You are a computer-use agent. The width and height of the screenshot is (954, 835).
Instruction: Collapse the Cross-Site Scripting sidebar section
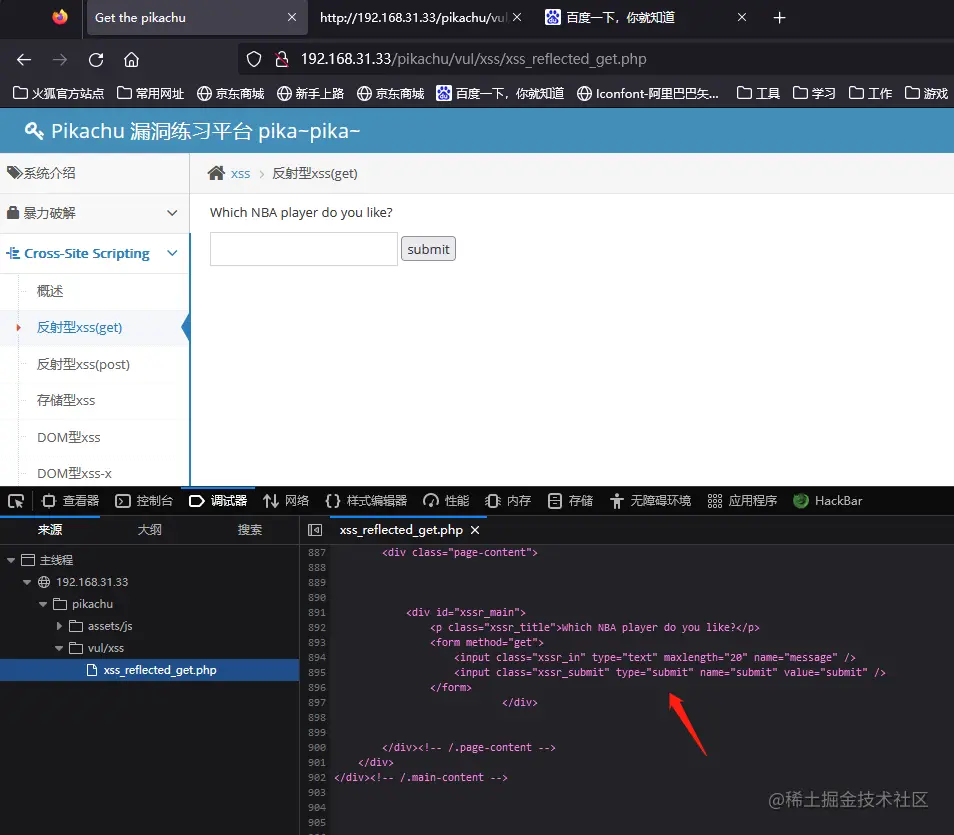click(94, 253)
